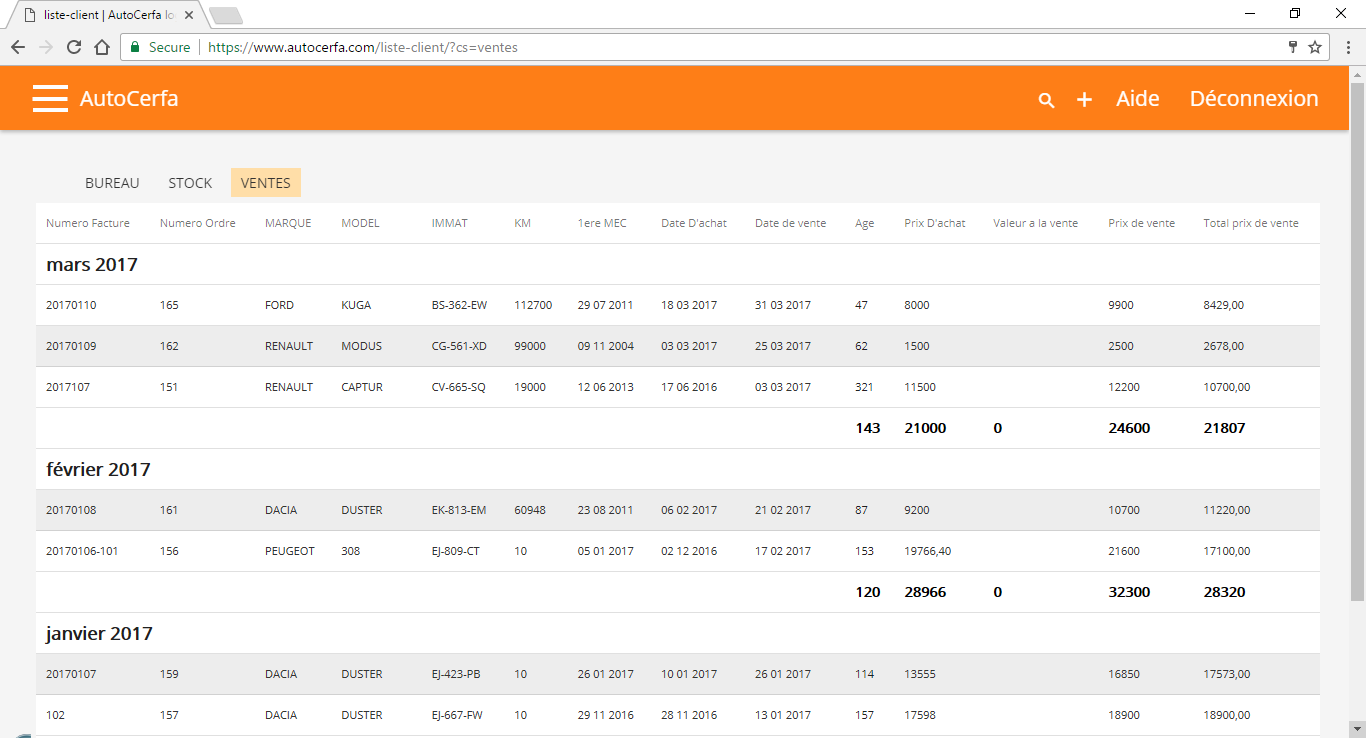Click the plus icon to add entry
The image size is (1366, 738).
pyautogui.click(x=1084, y=100)
